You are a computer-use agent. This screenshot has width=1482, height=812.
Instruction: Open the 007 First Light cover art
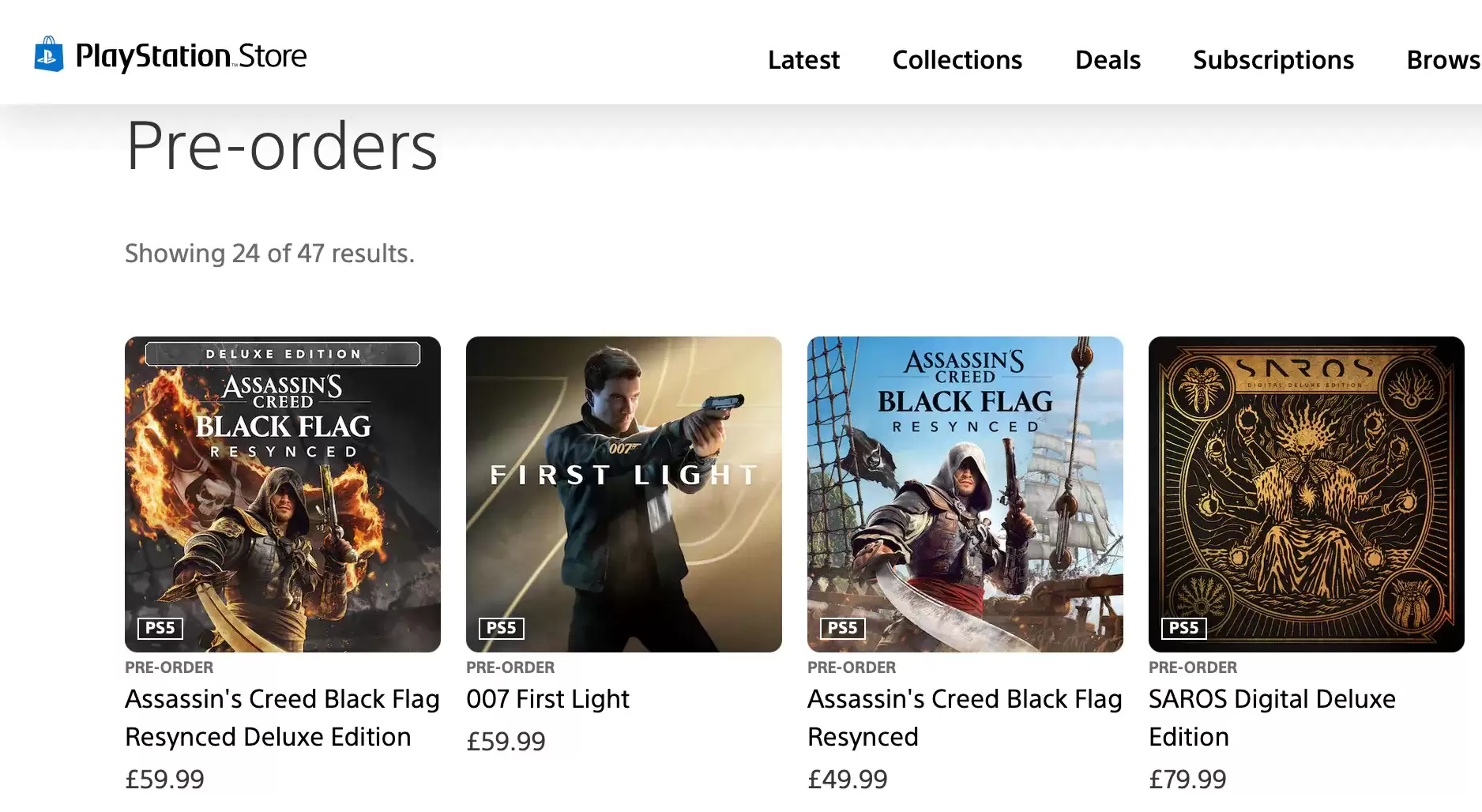point(624,494)
